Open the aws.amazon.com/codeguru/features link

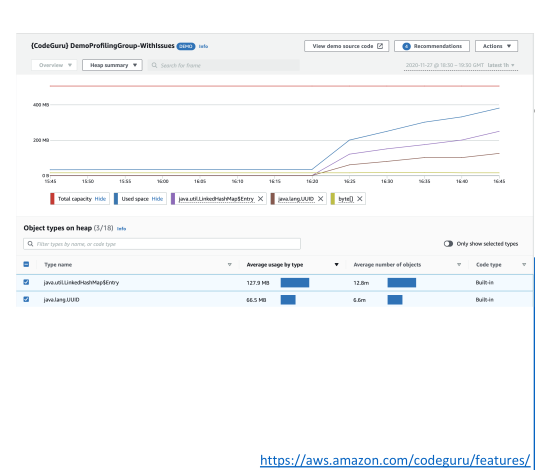coord(395,460)
